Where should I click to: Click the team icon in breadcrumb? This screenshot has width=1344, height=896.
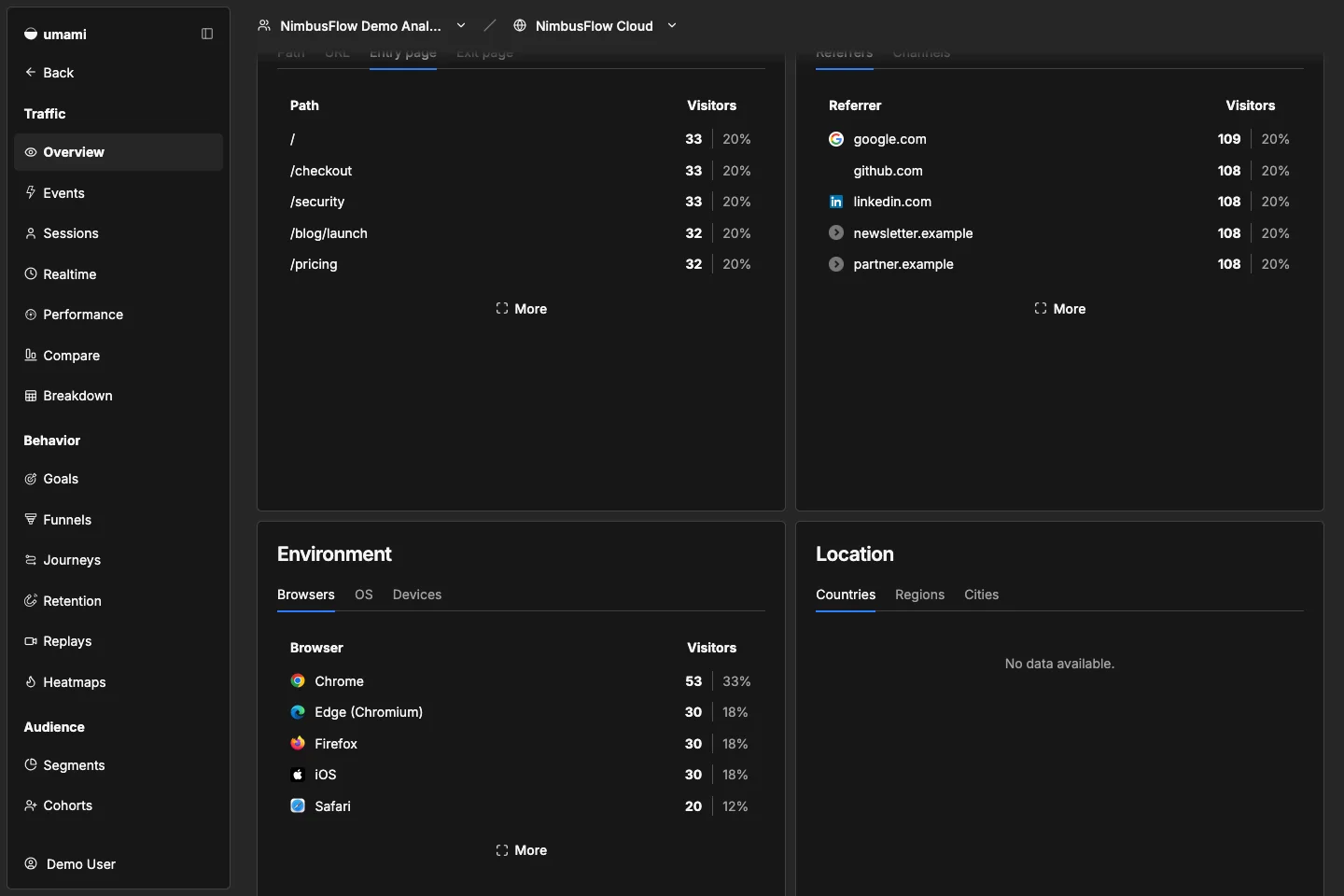(264, 25)
